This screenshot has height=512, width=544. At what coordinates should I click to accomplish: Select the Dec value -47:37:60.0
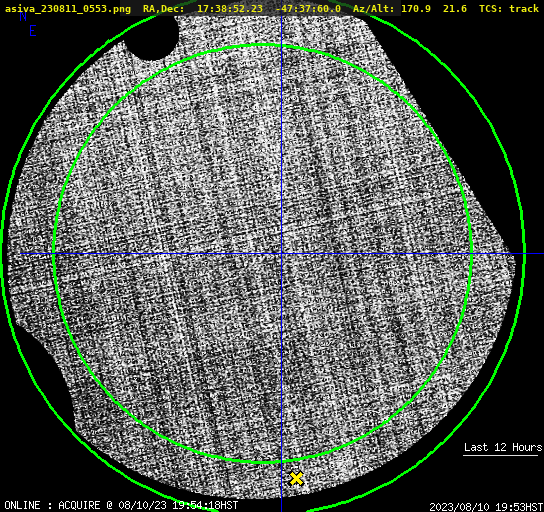(x=308, y=8)
